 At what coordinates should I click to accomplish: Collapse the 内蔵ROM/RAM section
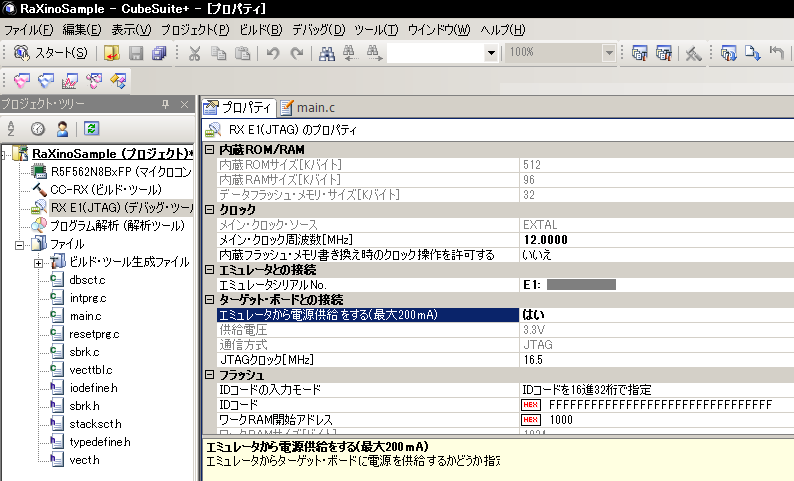(209, 149)
